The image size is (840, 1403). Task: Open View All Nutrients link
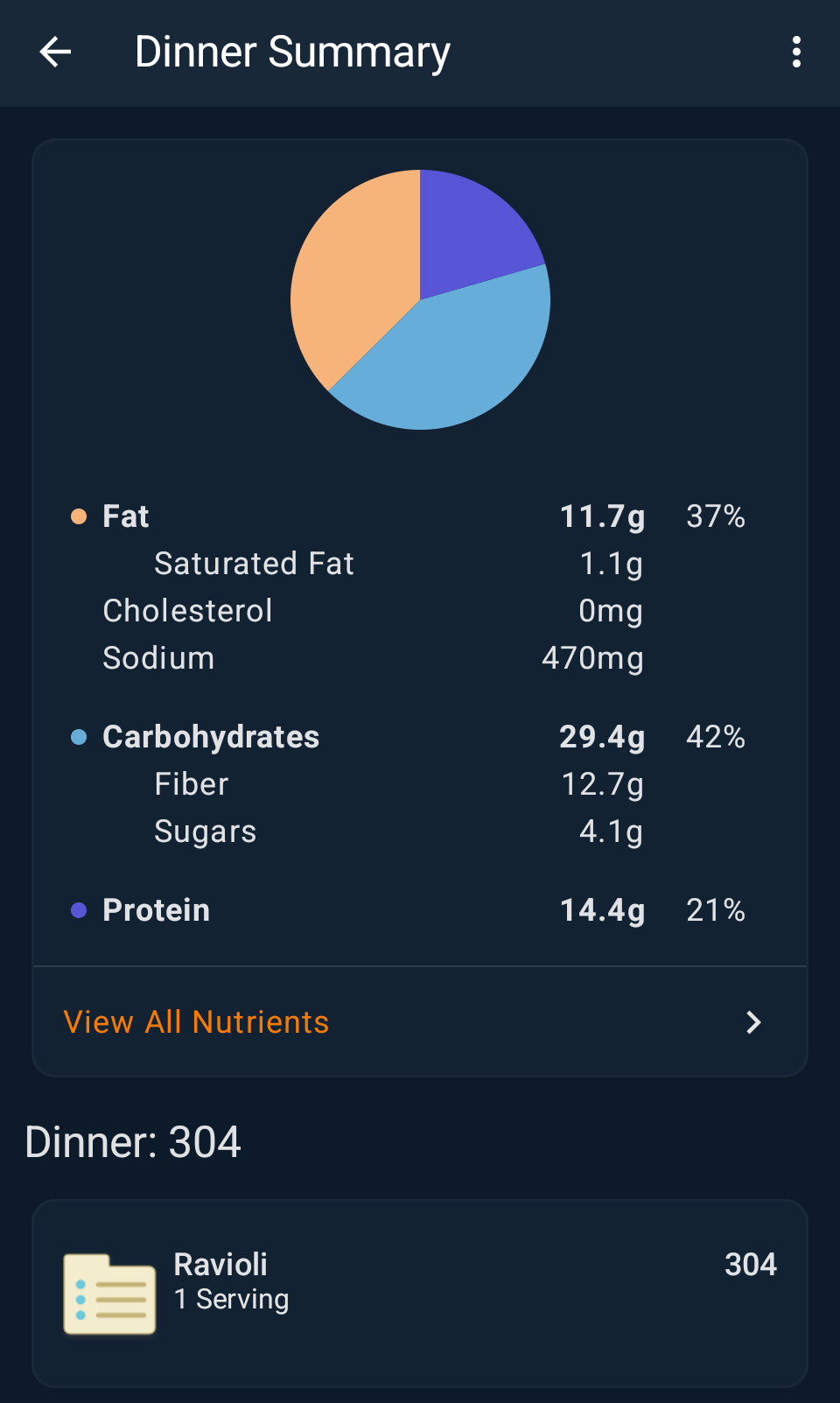click(x=197, y=1022)
